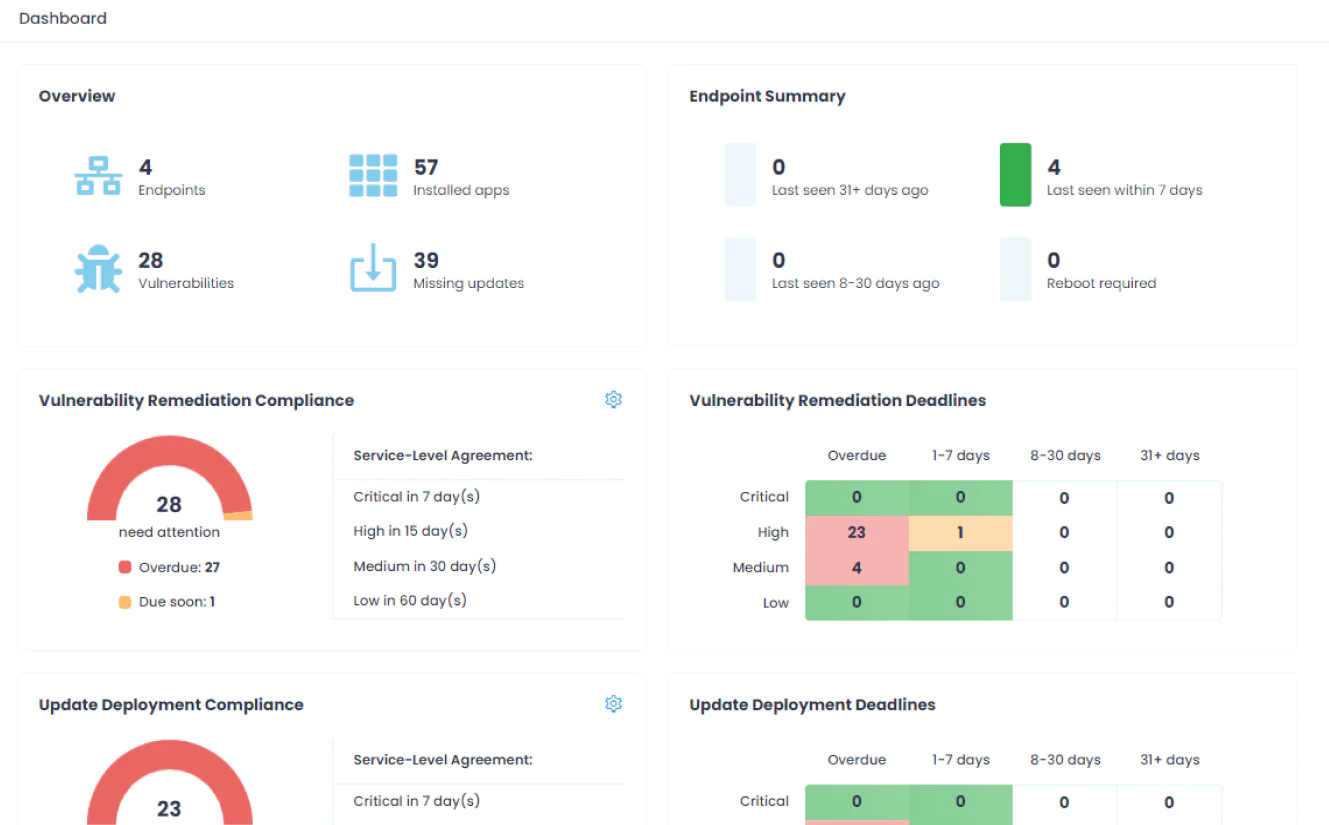Click the vulnerability gauge showing 28 need attention
The height and width of the screenshot is (825, 1329).
tap(169, 479)
